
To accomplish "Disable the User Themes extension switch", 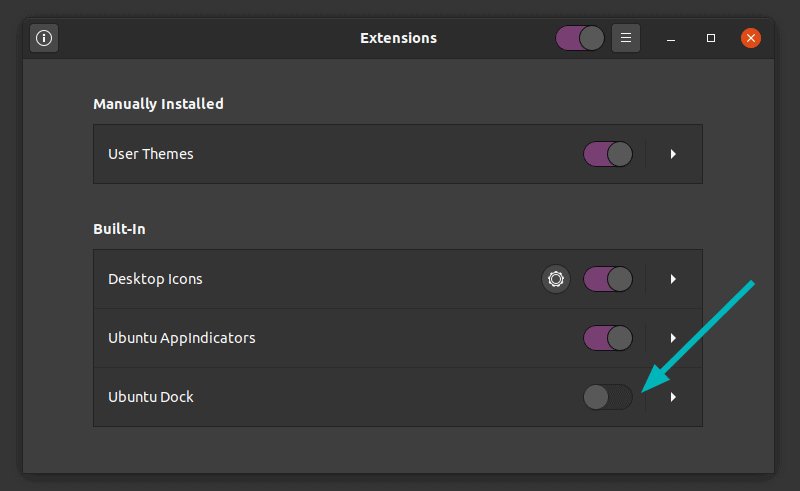I will [x=608, y=154].
